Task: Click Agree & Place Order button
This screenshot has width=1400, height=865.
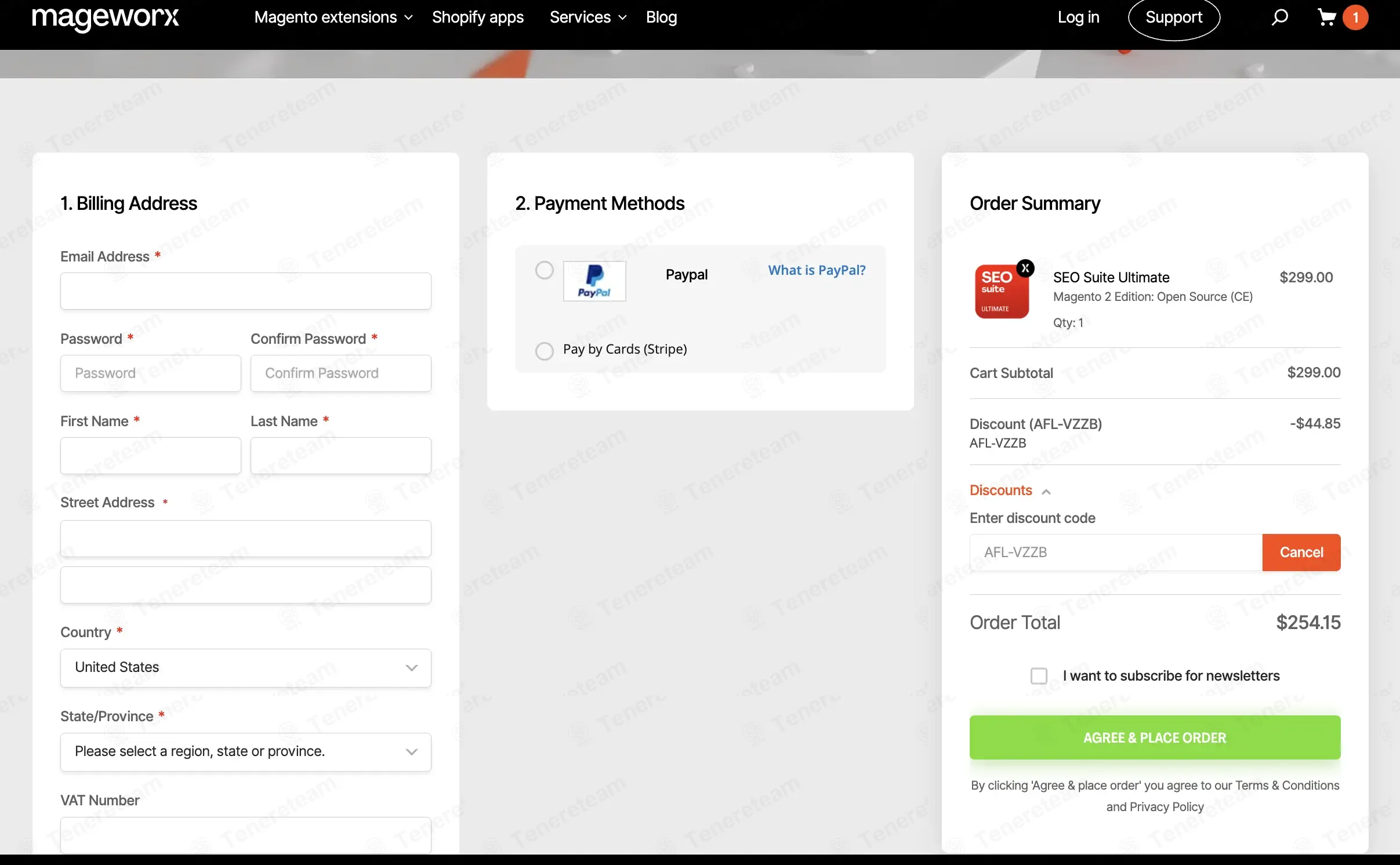Action: pyautogui.click(x=1155, y=737)
